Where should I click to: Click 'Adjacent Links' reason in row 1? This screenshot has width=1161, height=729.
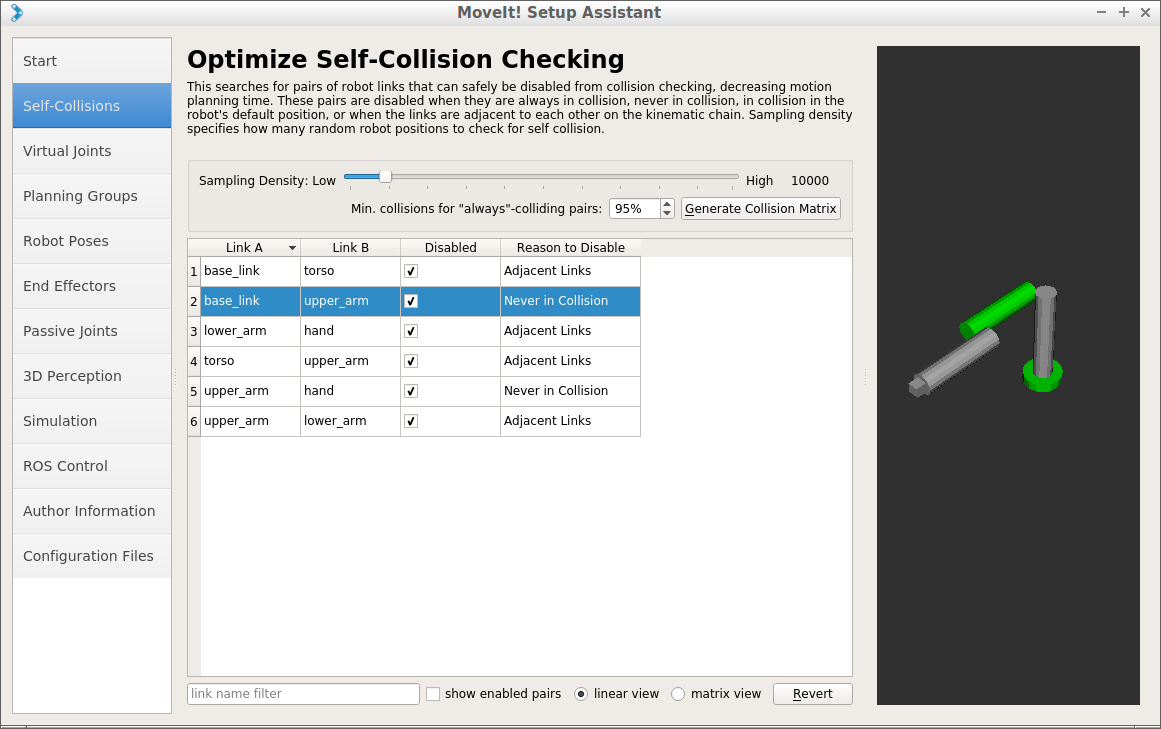(570, 271)
